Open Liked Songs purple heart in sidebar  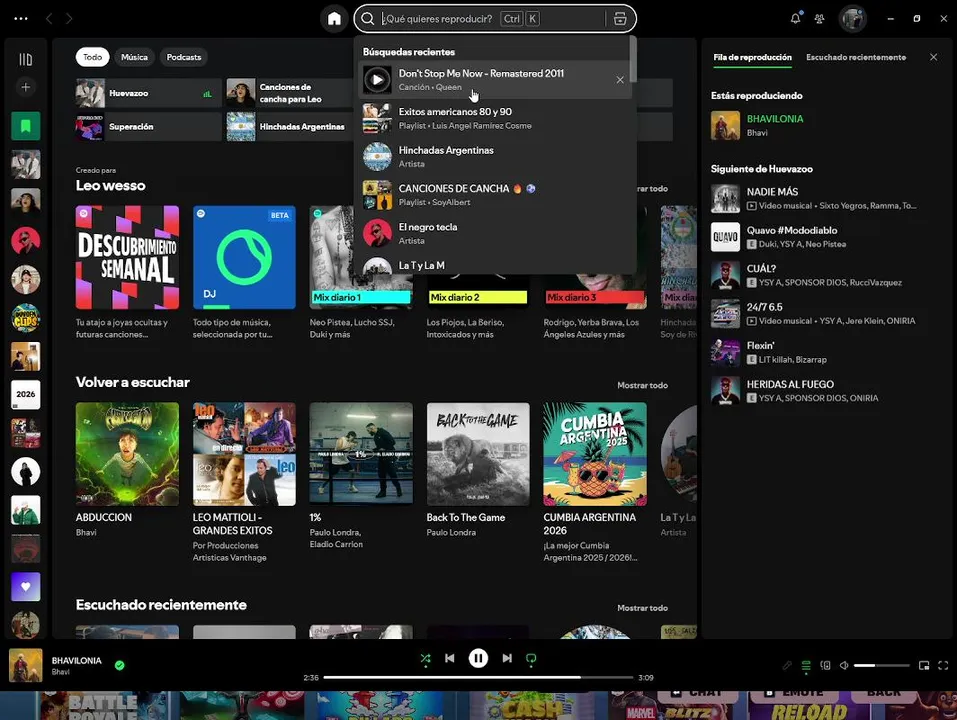[x=26, y=586]
